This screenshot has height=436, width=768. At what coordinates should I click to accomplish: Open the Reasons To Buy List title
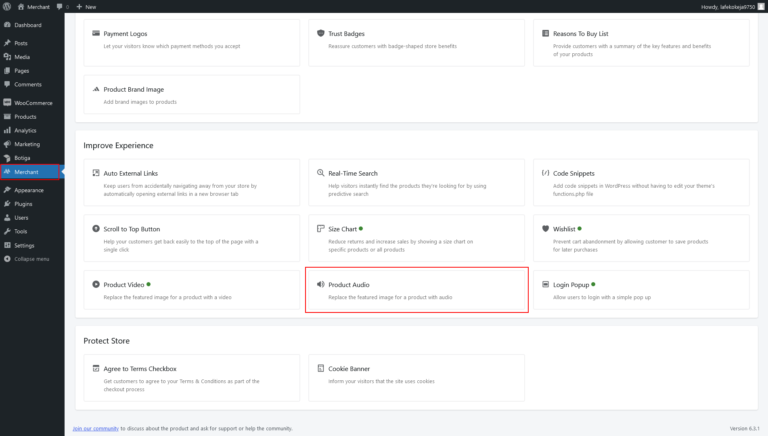(x=580, y=34)
